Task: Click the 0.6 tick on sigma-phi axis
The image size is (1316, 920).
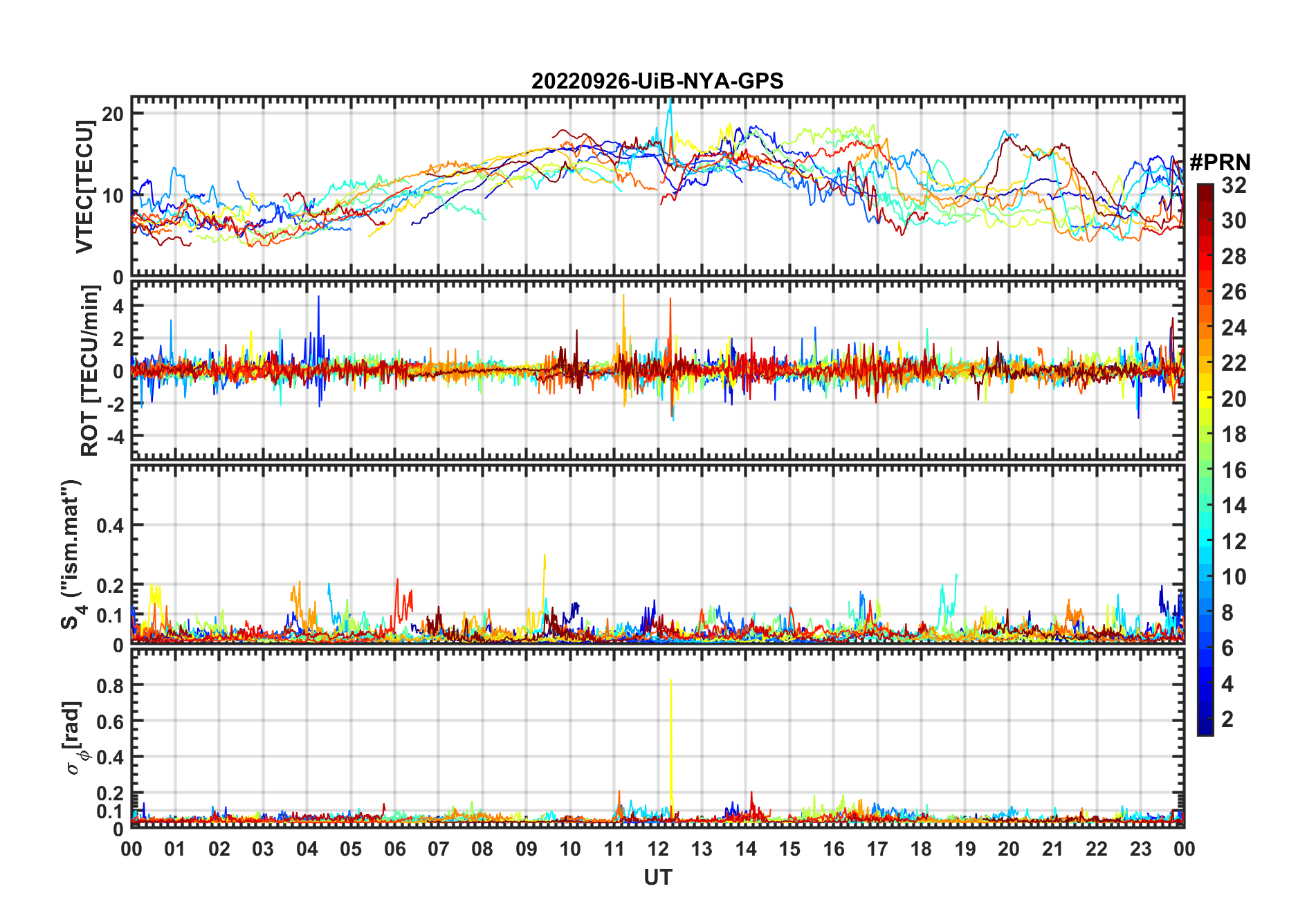Action: point(110,721)
